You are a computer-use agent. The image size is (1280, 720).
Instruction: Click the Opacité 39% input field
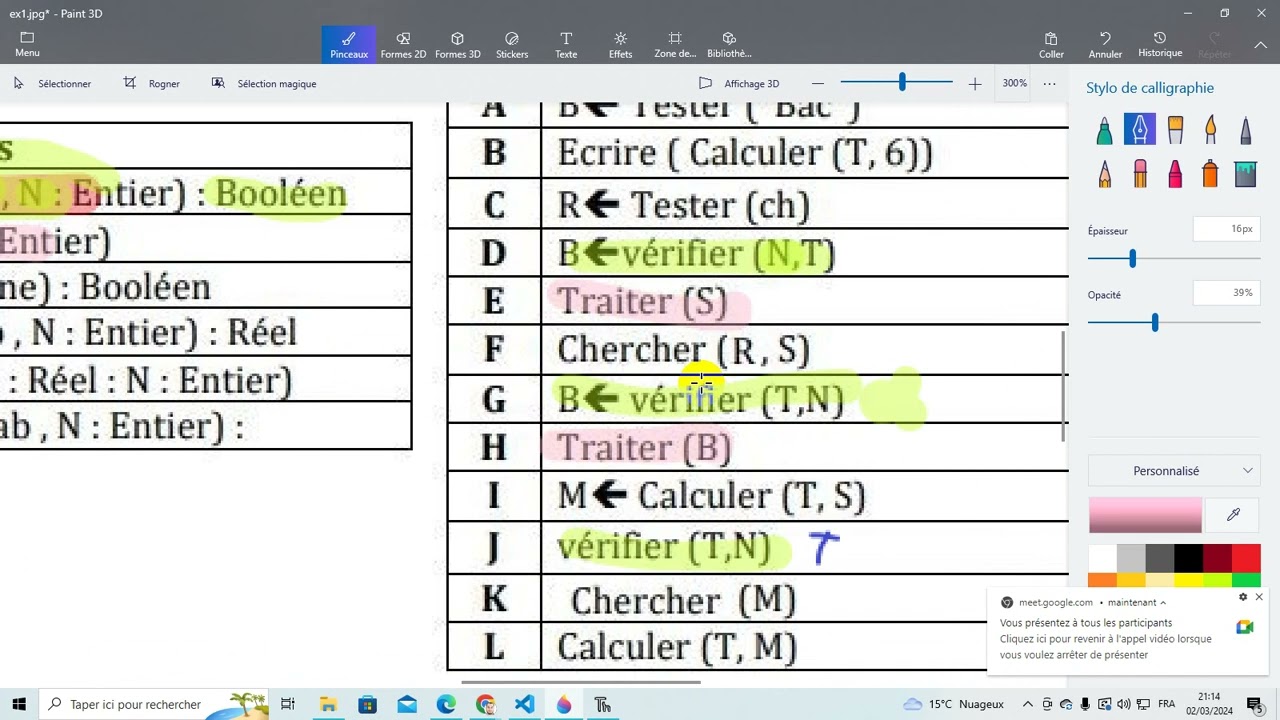point(1226,293)
